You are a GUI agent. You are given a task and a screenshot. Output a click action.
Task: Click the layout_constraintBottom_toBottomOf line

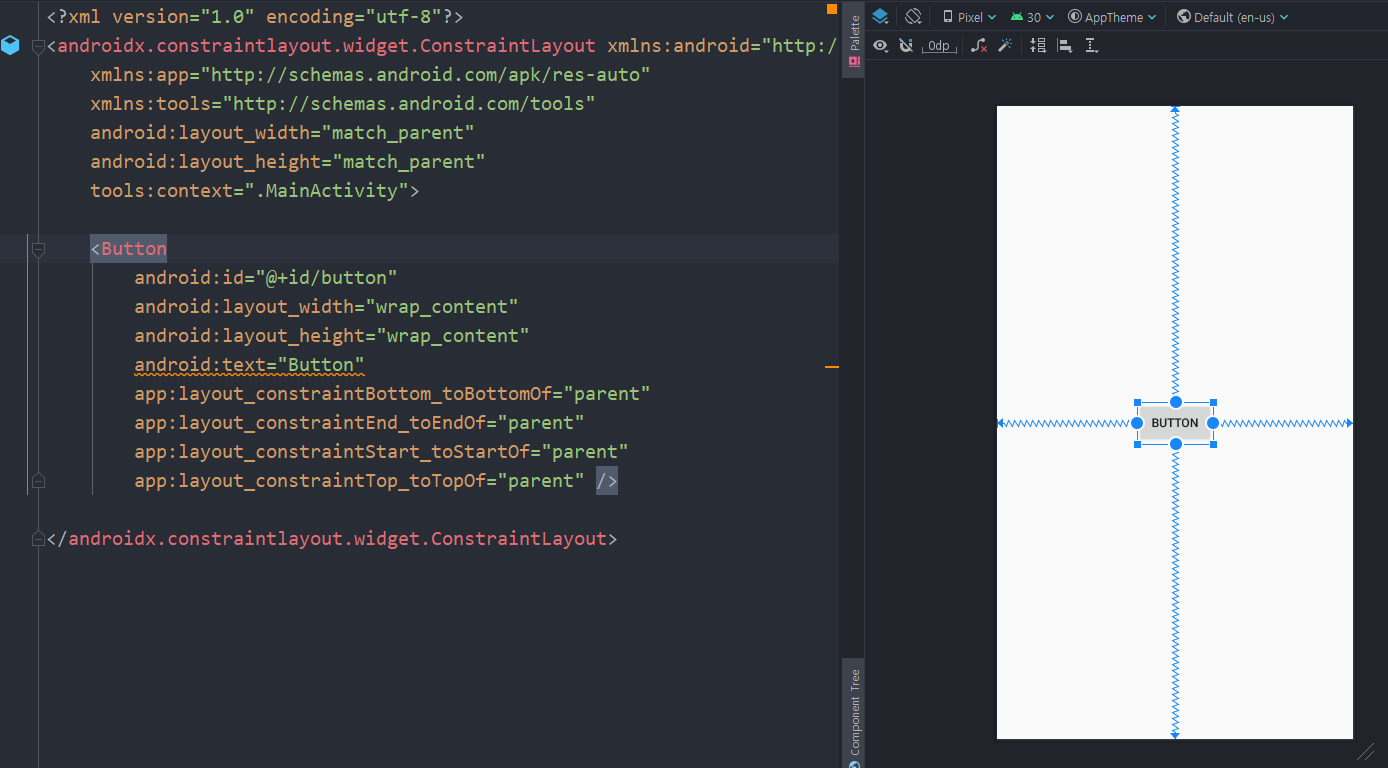click(x=392, y=394)
